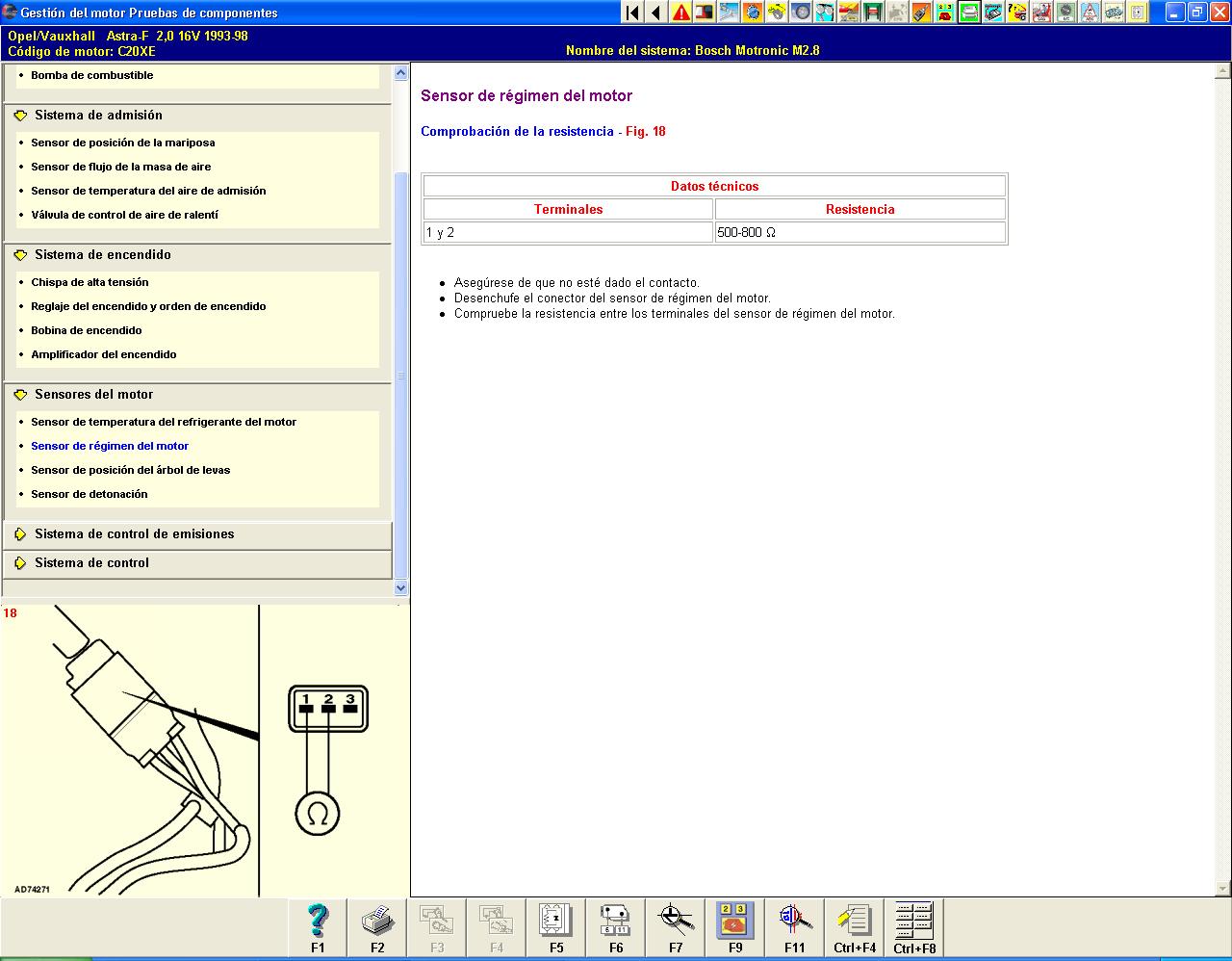
Task: Open the F5 wiring diagram icon
Action: [x=556, y=926]
